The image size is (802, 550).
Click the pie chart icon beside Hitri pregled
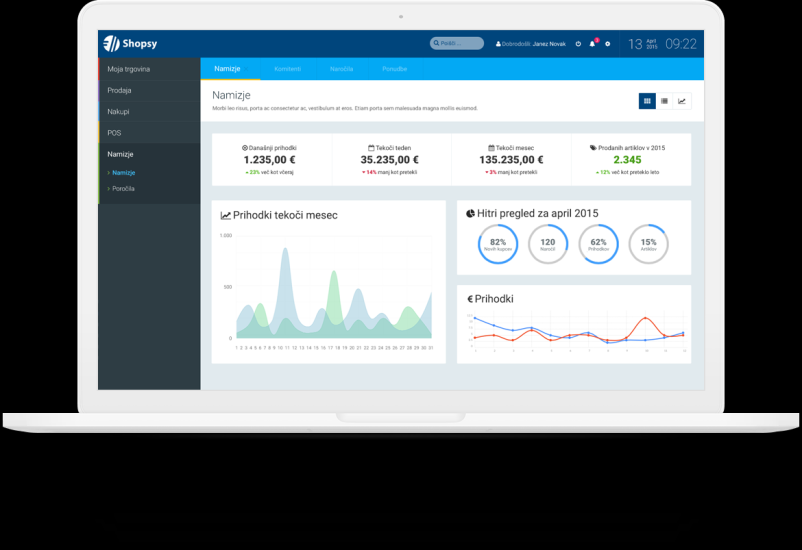(470, 213)
